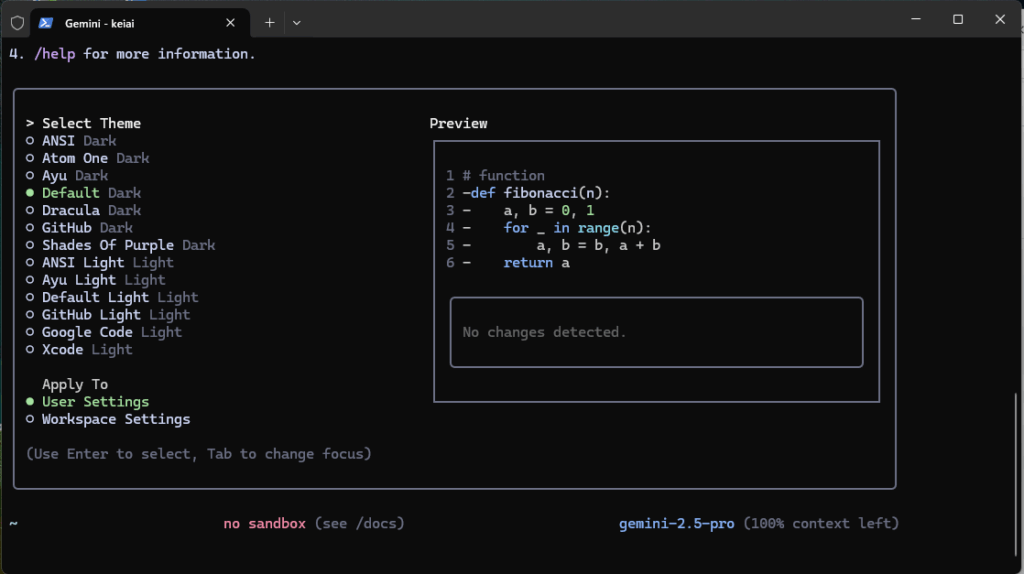This screenshot has width=1024, height=574.
Task: Click the a, b = b, a + b line
Action: click(598, 246)
